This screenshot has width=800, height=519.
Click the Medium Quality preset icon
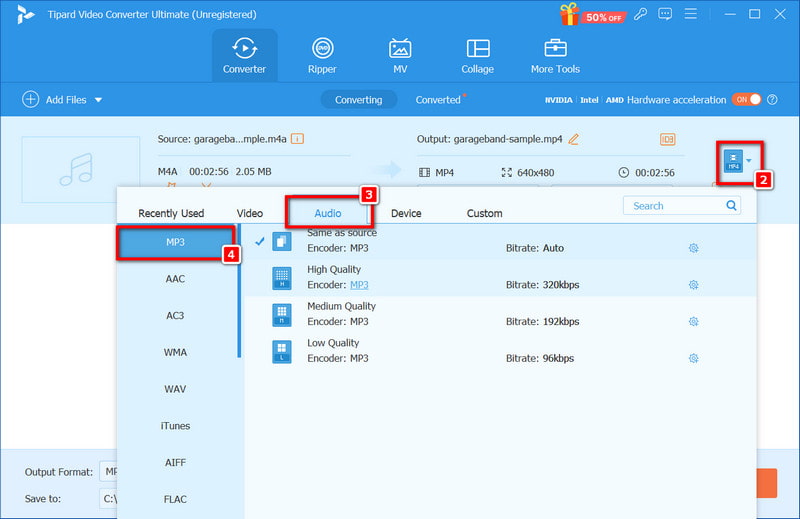click(282, 315)
